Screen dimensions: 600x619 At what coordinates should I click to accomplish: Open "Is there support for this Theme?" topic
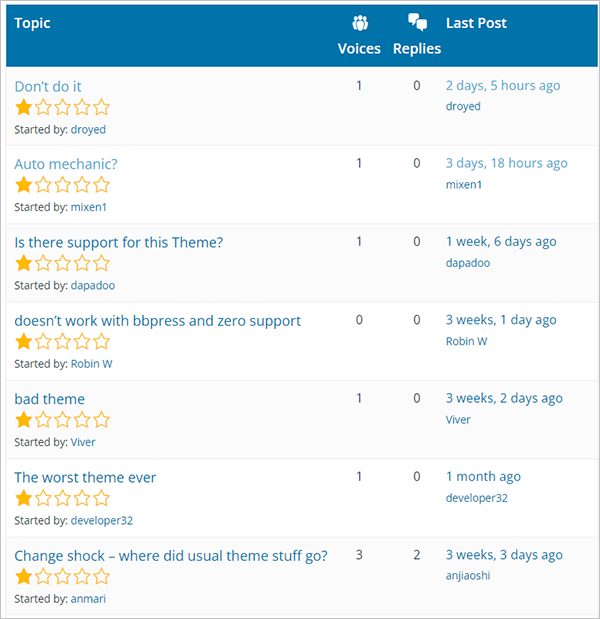point(119,242)
